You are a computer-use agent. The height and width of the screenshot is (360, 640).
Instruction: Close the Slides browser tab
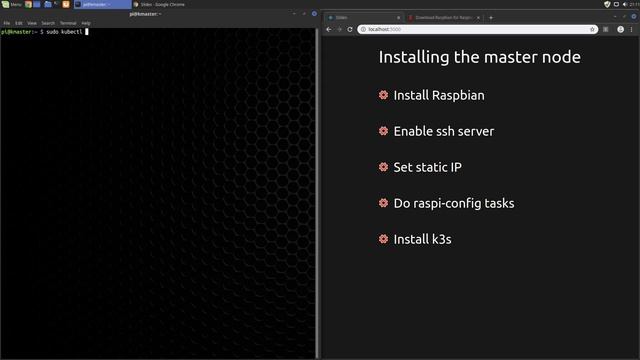point(398,18)
